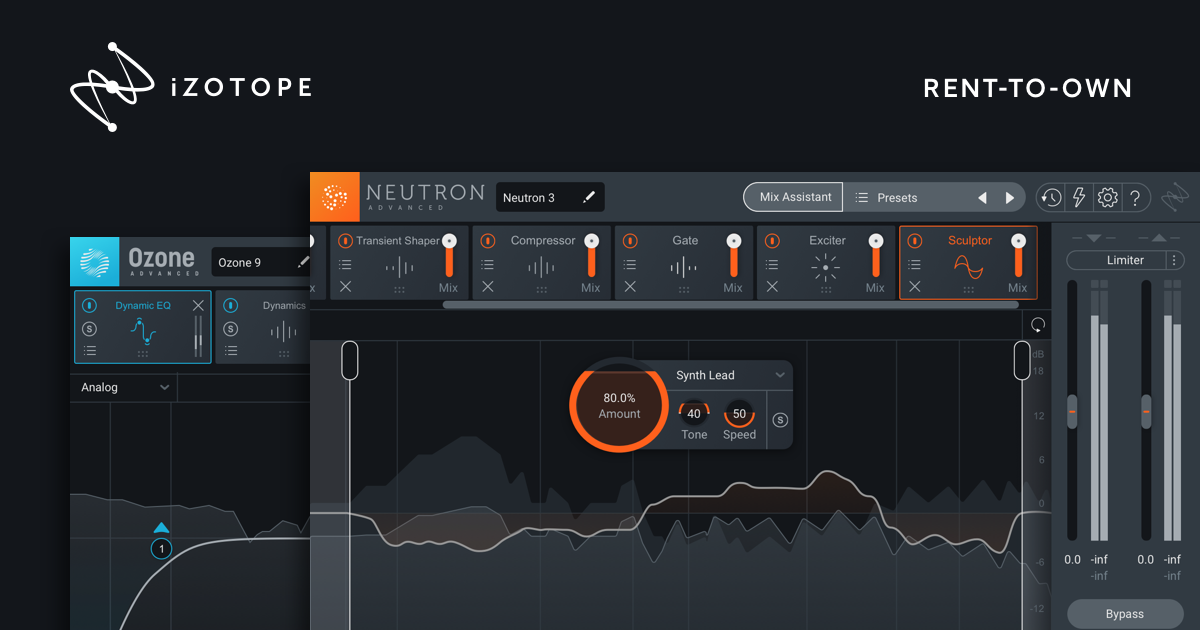Open Compressor module preset list icon
1200x630 pixels.
click(487, 265)
